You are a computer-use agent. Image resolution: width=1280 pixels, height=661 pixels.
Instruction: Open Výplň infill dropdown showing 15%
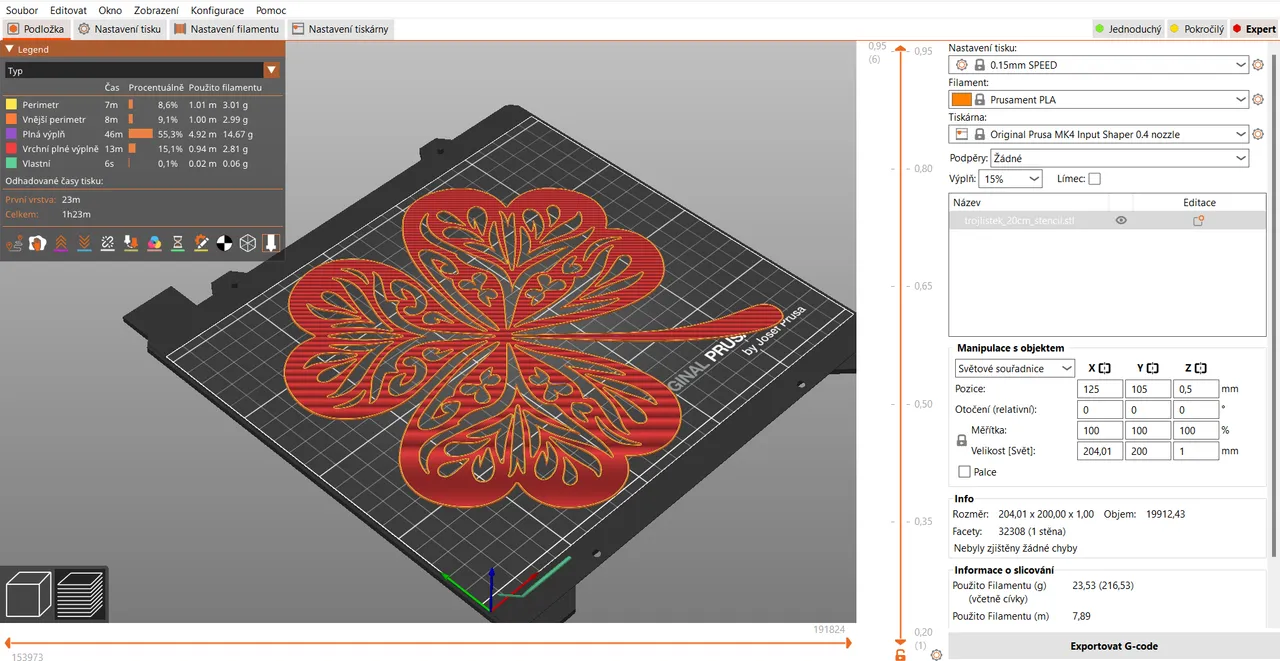click(1010, 179)
